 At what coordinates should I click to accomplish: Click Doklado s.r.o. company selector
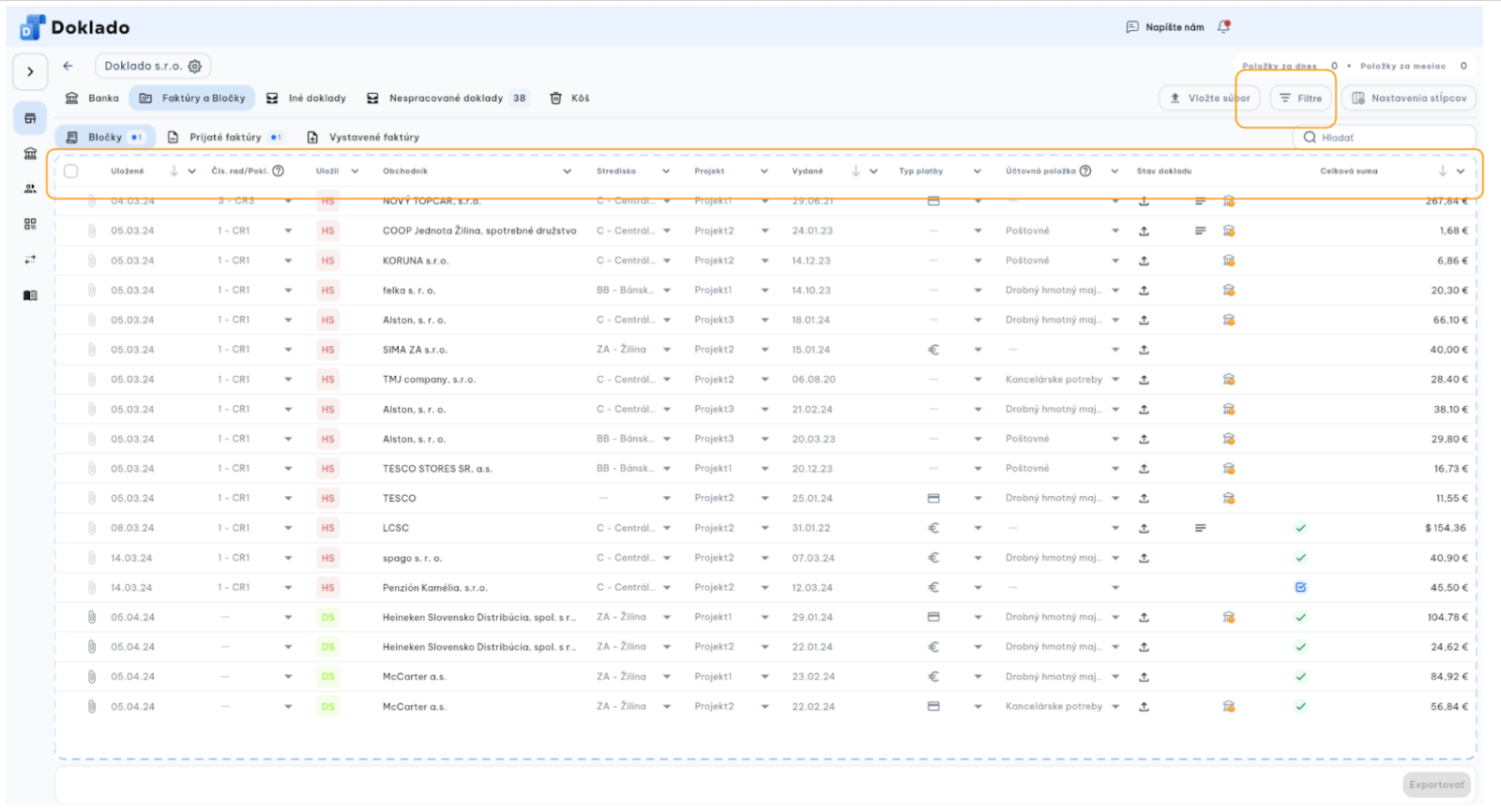(x=153, y=66)
